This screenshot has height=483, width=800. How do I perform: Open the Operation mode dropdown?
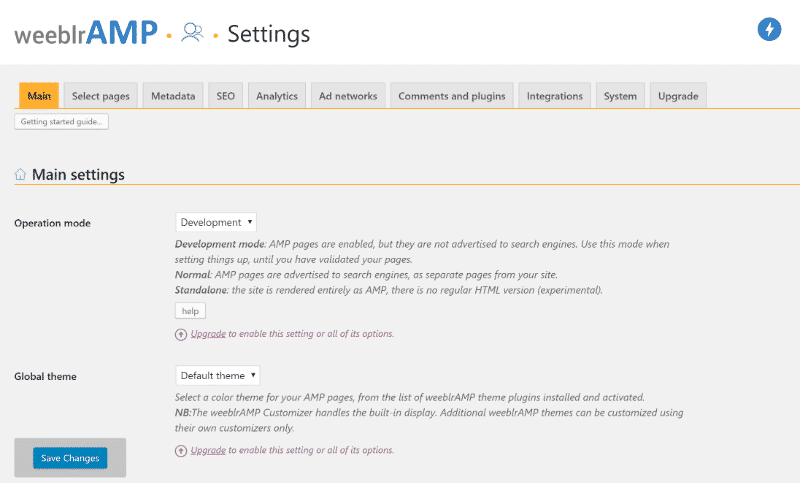[216, 222]
